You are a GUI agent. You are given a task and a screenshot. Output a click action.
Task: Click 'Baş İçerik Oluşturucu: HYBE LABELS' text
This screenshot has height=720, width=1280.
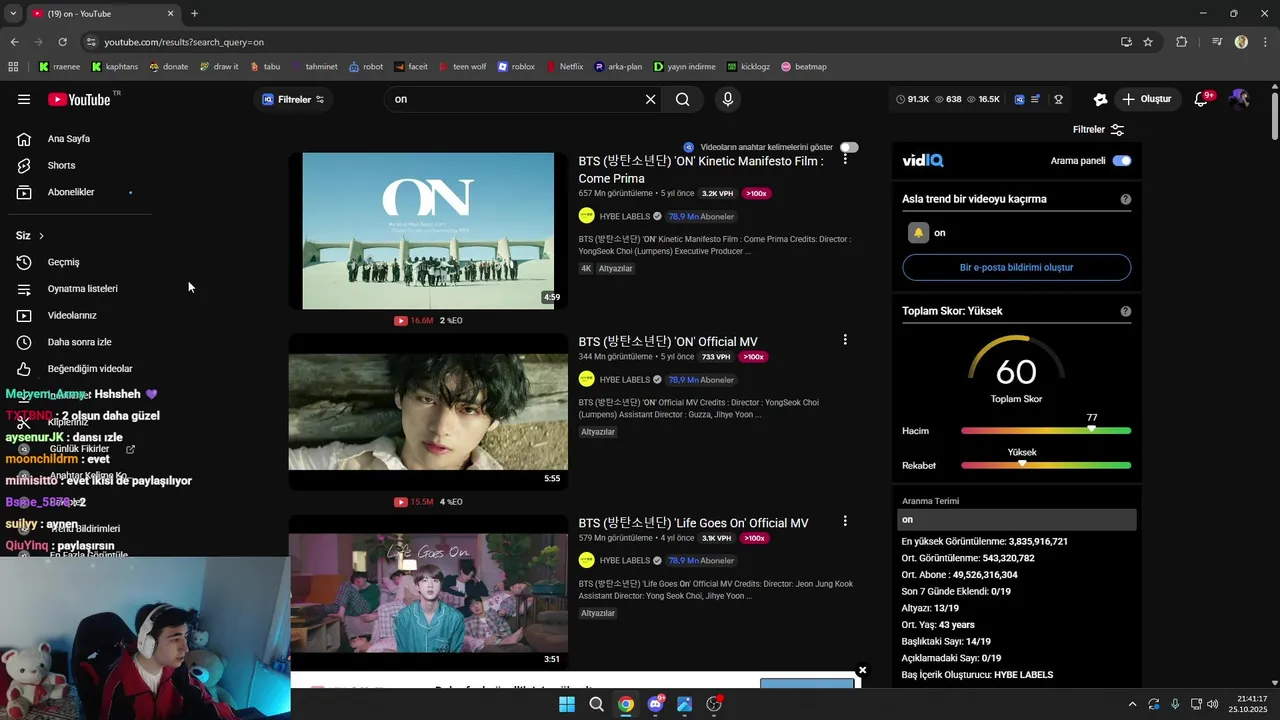pyautogui.click(x=977, y=675)
